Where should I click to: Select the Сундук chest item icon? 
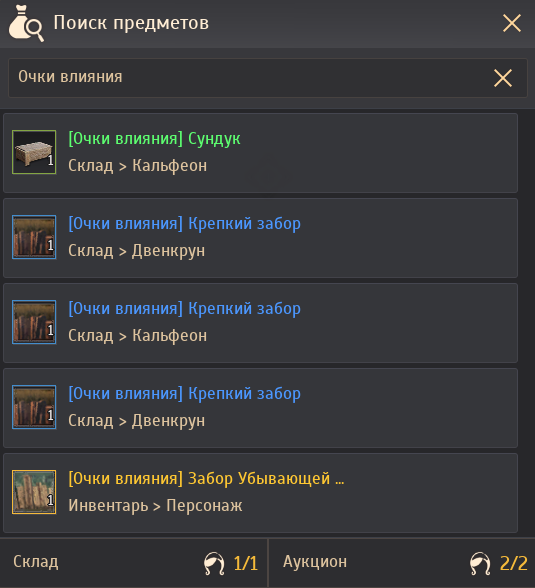34,152
